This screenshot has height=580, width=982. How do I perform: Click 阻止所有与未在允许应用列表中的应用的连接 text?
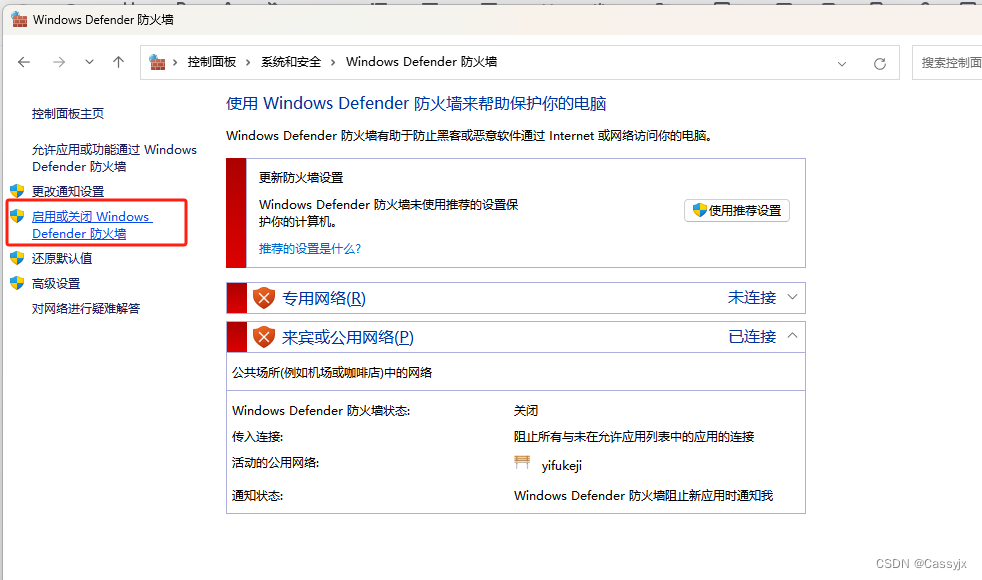coord(634,437)
